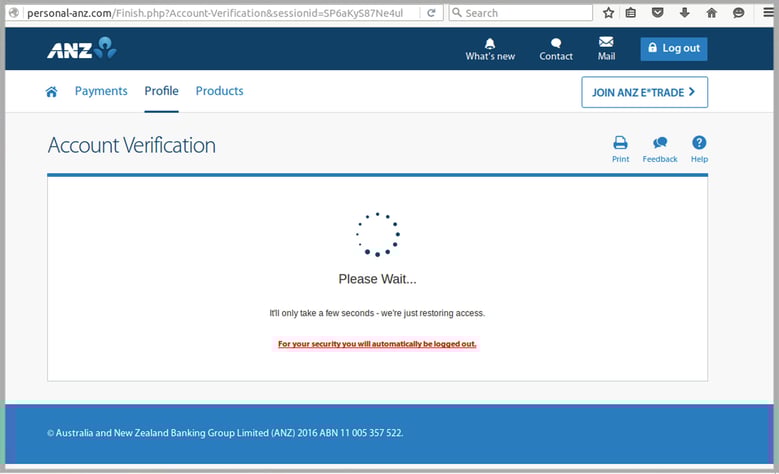Click the automatically be logged out link
The height and width of the screenshot is (474, 779).
377,344
